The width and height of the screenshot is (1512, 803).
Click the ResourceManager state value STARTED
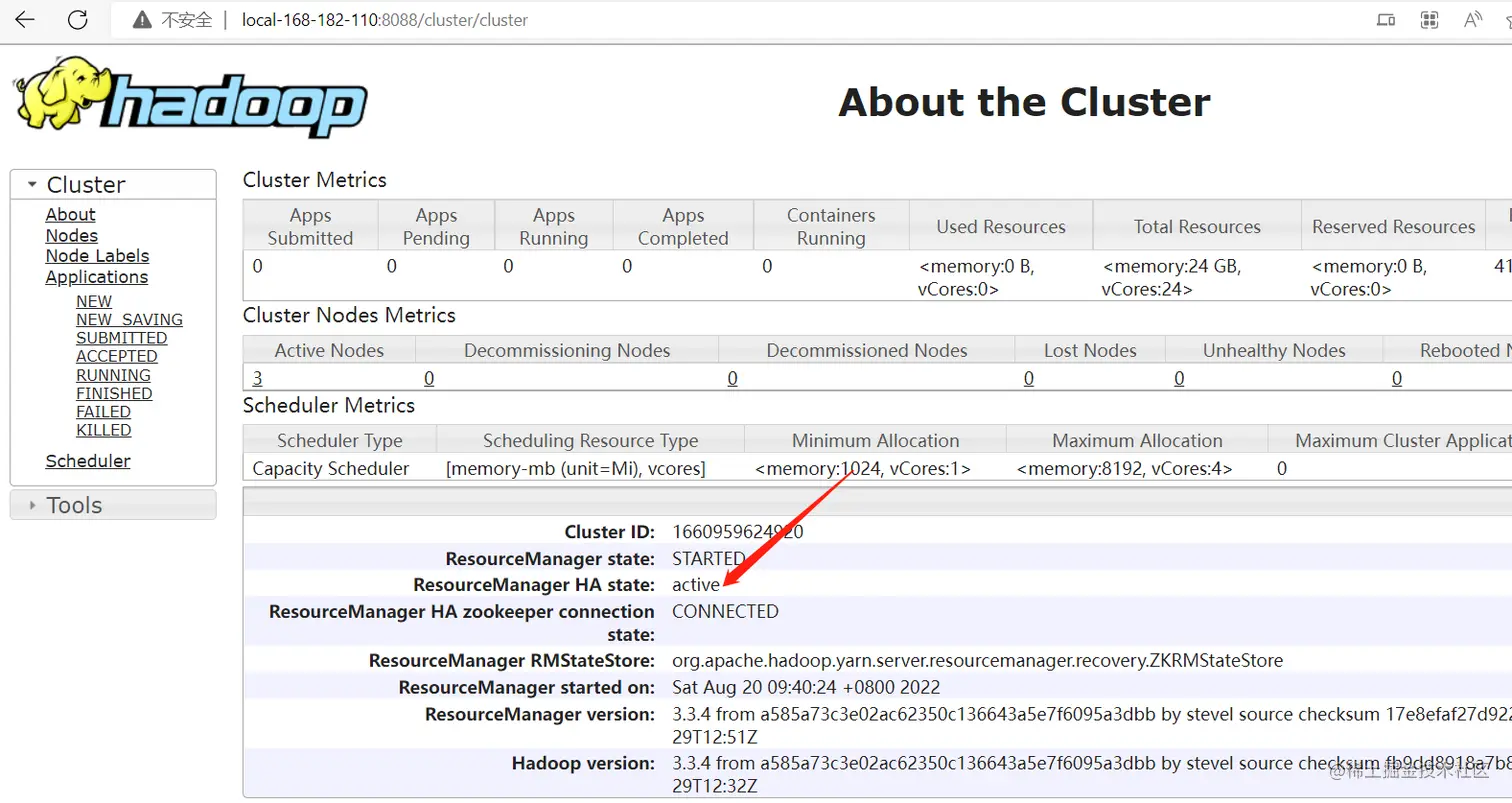[x=709, y=558]
